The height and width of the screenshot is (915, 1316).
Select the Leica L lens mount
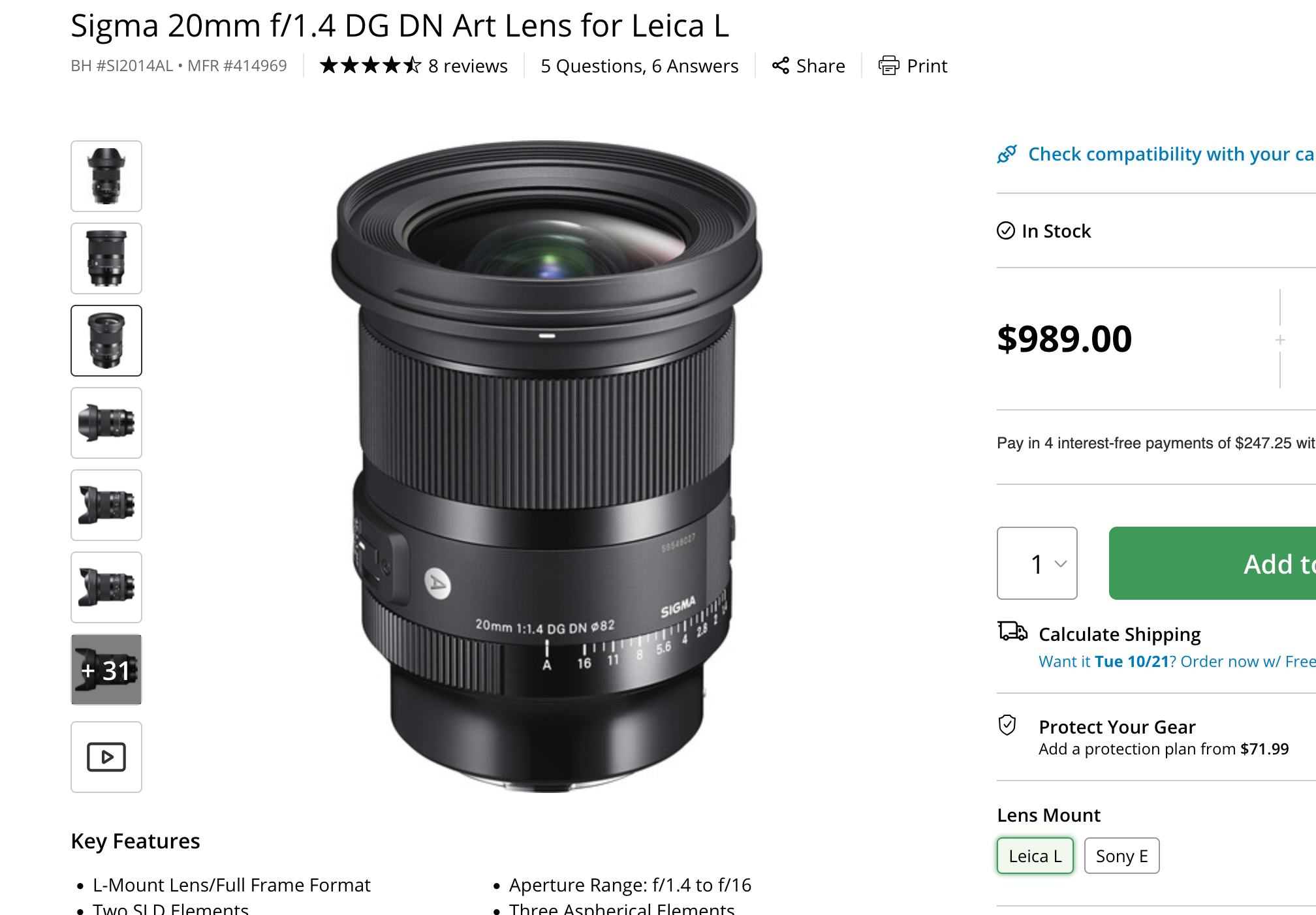pos(1035,856)
